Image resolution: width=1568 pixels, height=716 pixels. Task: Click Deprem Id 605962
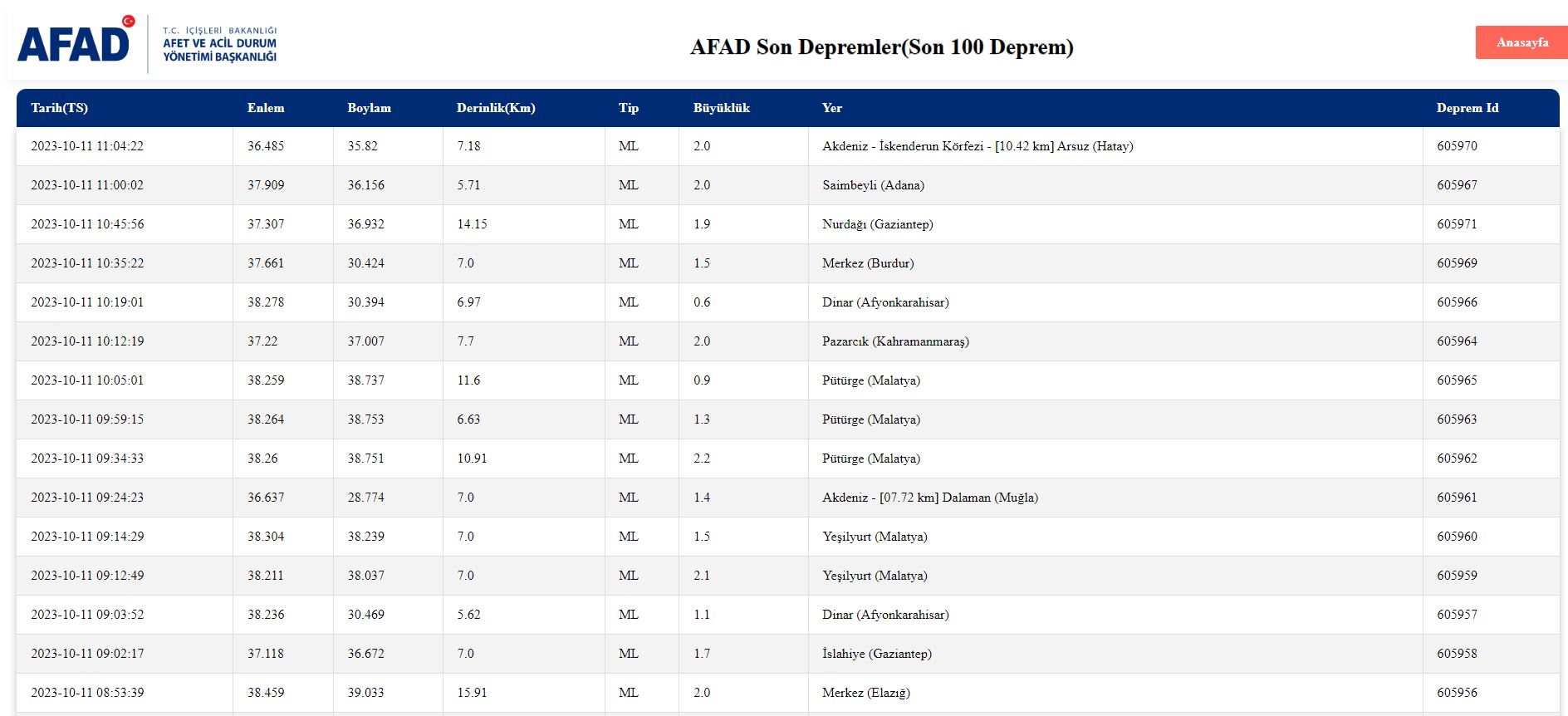coord(1457,459)
